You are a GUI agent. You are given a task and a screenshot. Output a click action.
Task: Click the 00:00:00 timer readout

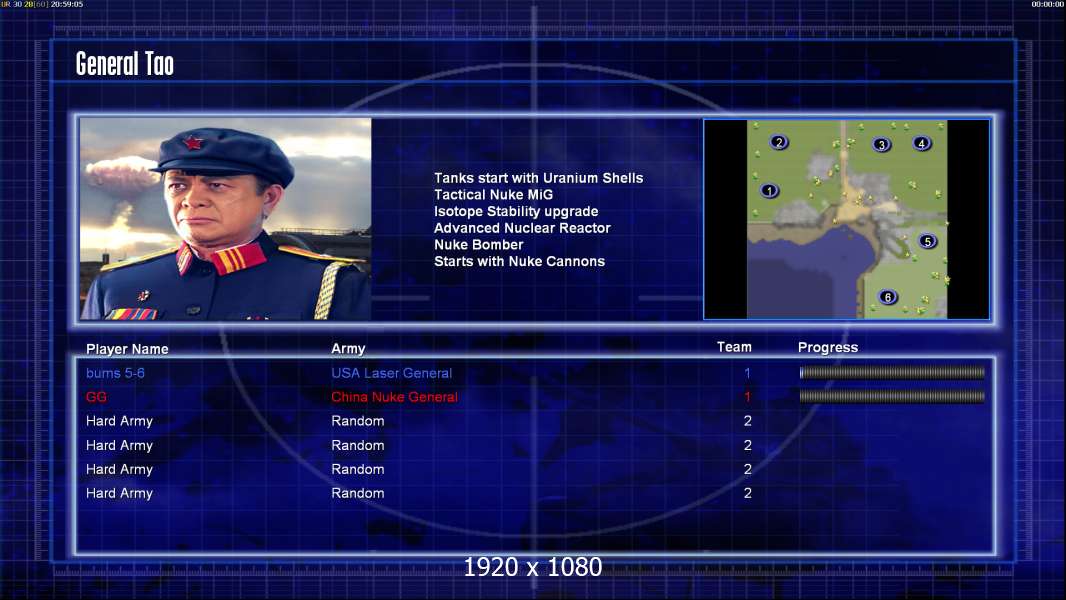click(x=1048, y=4)
